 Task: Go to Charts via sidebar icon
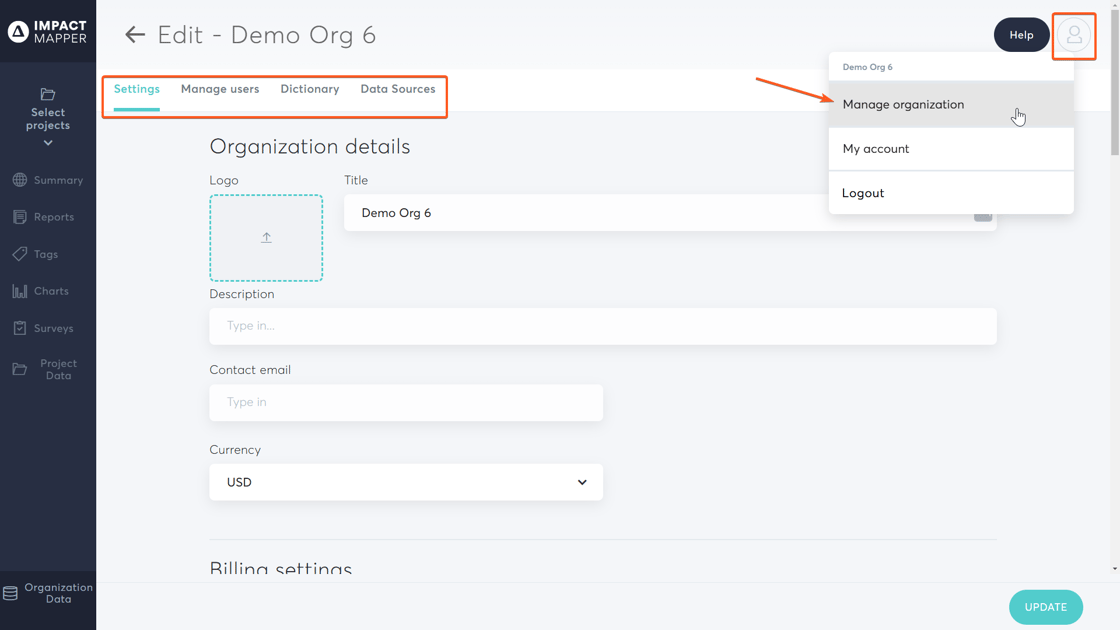pyautogui.click(x=47, y=291)
